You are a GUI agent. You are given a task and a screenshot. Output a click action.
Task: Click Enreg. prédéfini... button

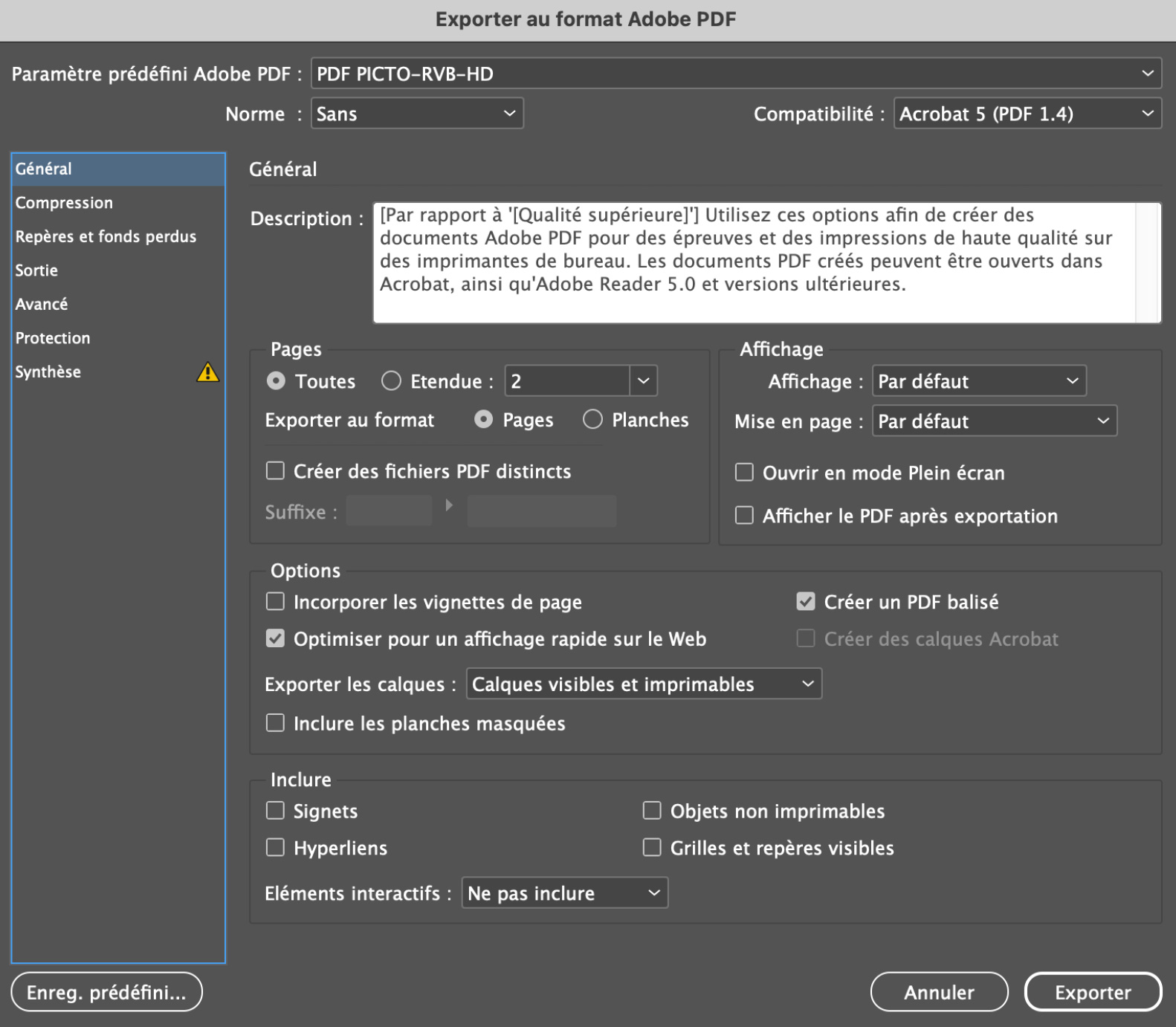106,992
